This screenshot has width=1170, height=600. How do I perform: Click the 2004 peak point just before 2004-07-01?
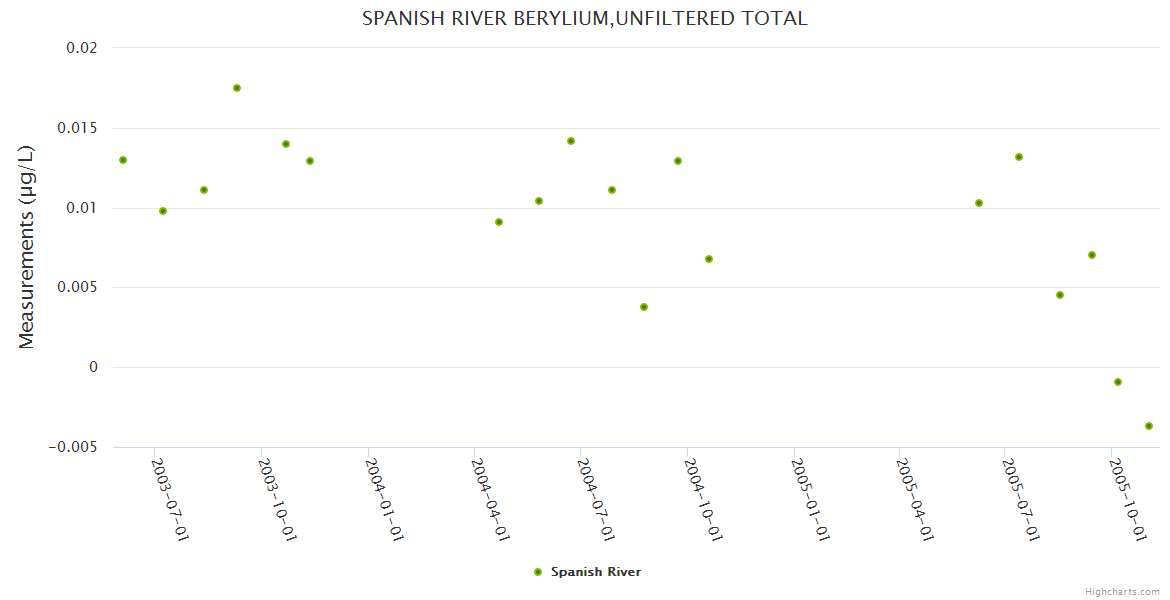pyautogui.click(x=571, y=141)
